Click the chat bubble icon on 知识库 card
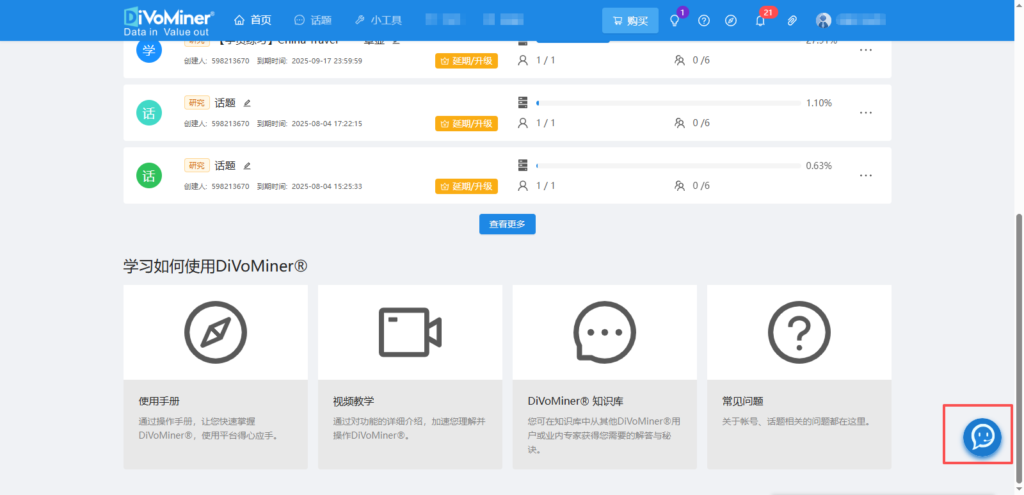Screen dimensions: 1024x495 click(x=605, y=332)
